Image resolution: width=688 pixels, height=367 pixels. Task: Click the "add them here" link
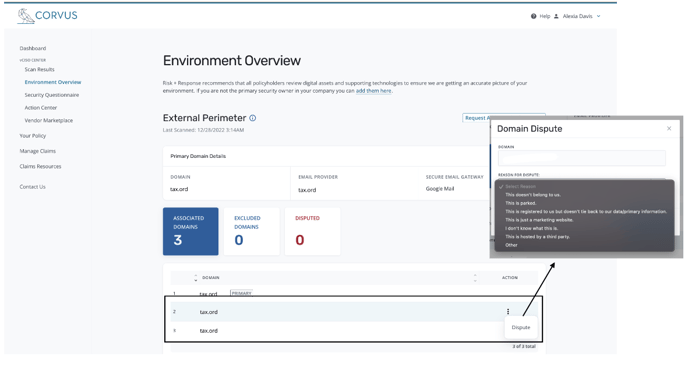373,91
